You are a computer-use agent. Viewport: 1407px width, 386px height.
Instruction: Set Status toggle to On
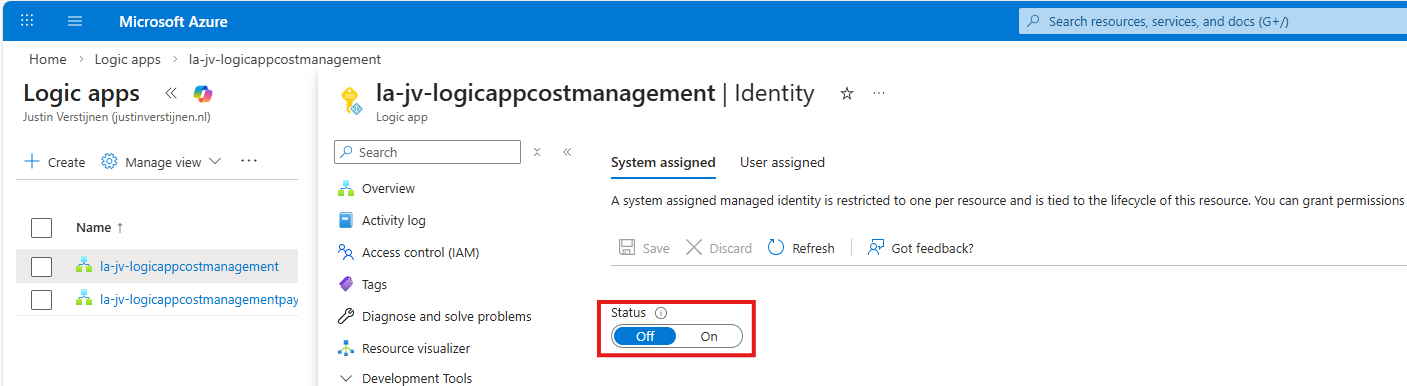click(709, 336)
